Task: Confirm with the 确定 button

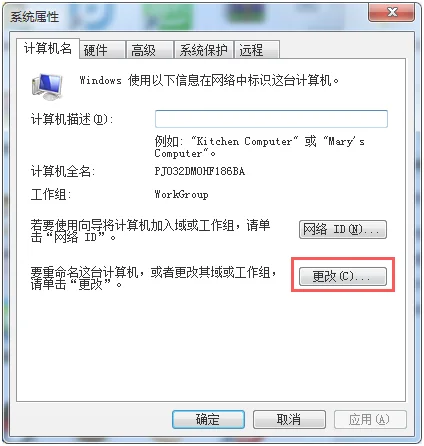Action: (208, 419)
